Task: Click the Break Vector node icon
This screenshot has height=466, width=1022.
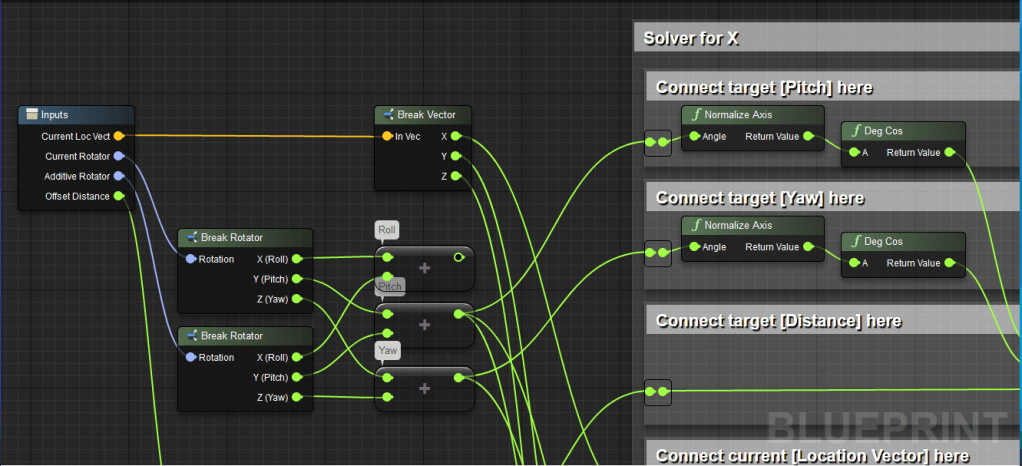Action: click(x=387, y=115)
